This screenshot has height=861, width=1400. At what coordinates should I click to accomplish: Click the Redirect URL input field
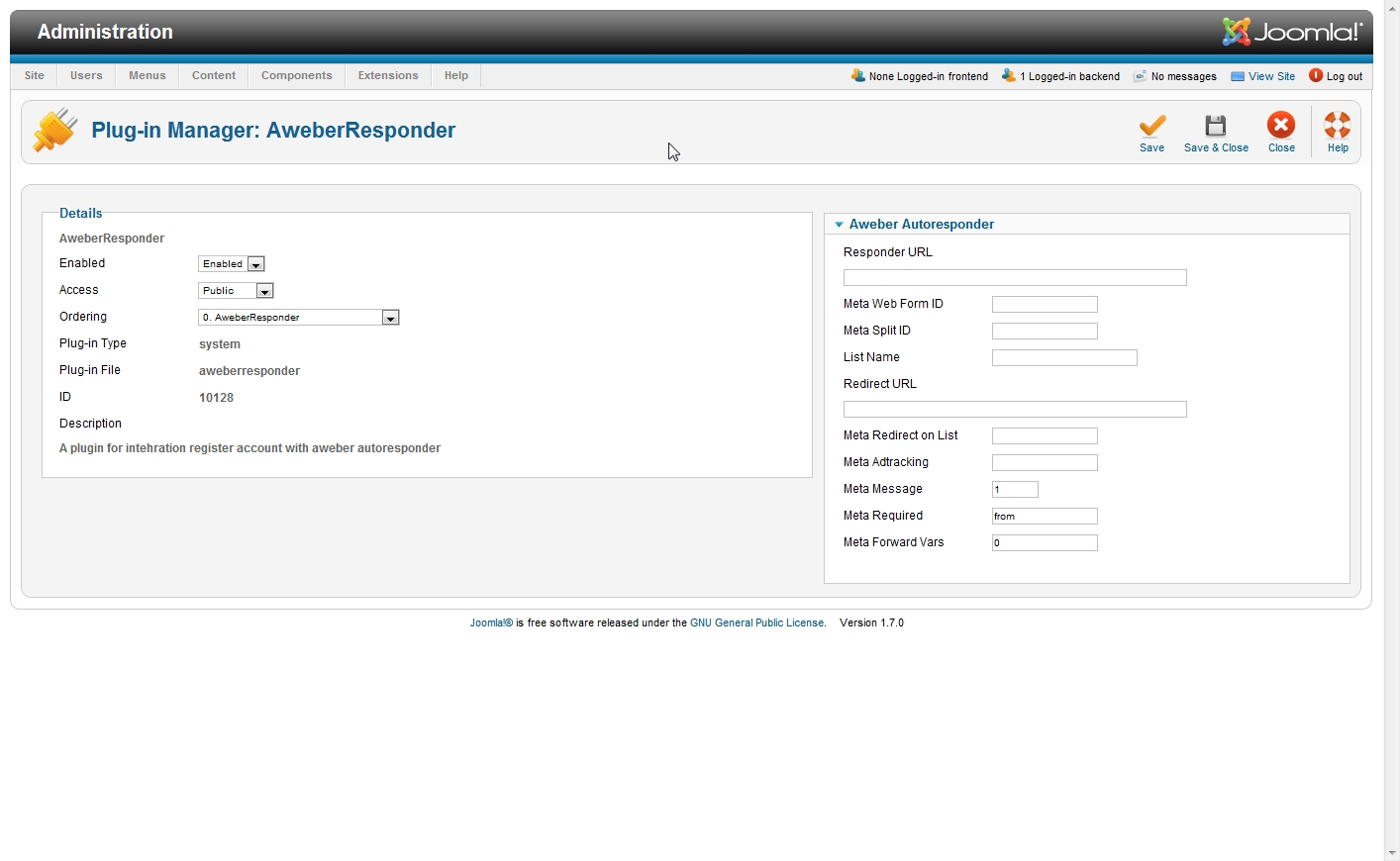point(1015,410)
